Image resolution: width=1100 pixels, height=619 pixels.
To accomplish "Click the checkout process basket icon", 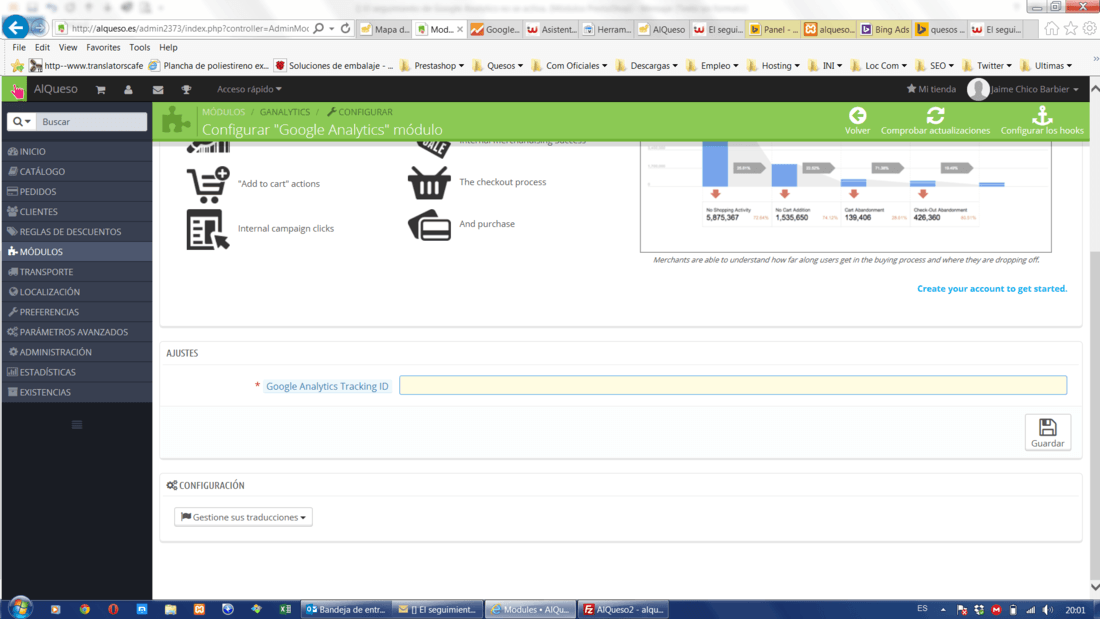I will point(429,182).
